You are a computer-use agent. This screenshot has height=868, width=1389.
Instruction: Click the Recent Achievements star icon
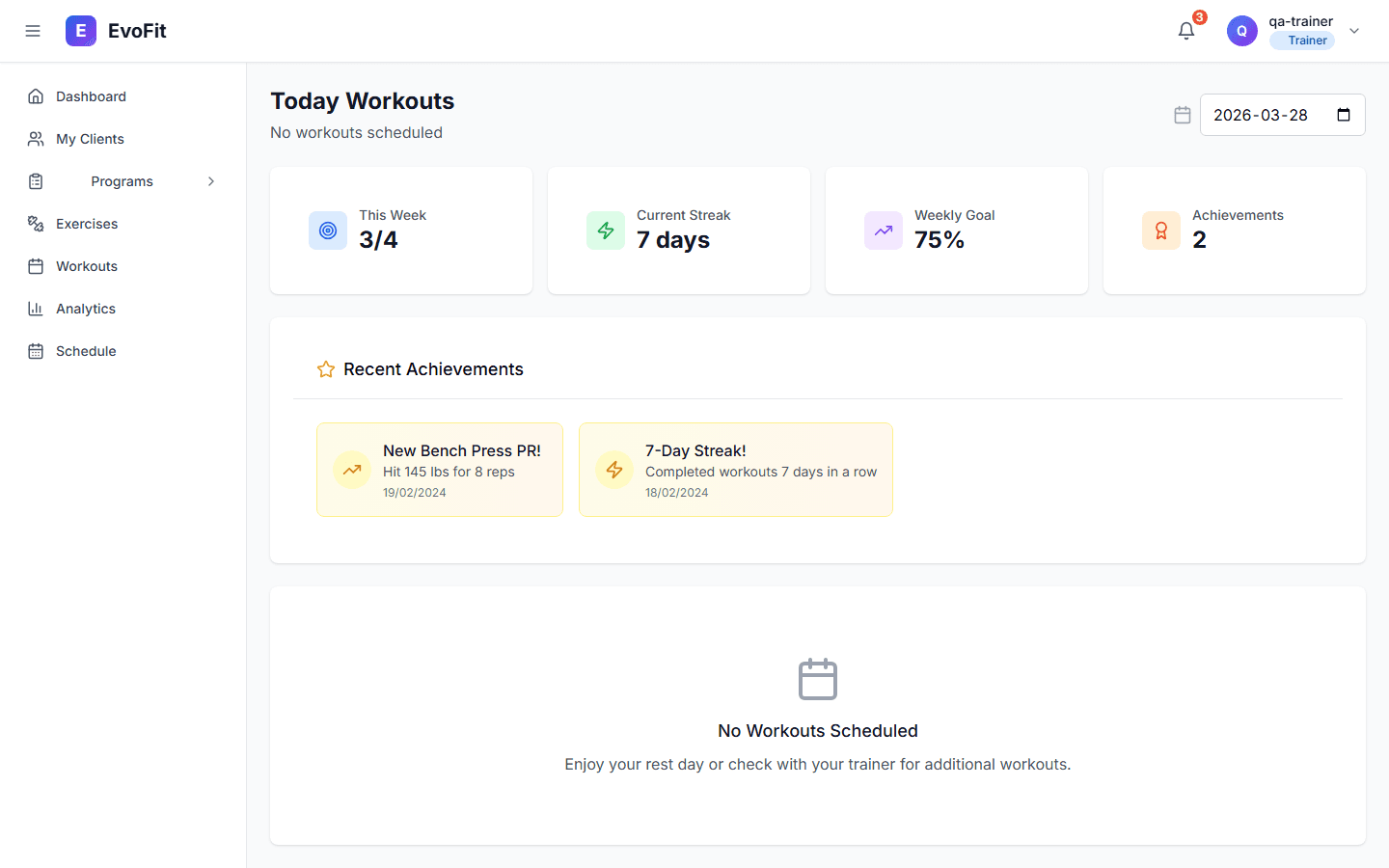tap(325, 368)
